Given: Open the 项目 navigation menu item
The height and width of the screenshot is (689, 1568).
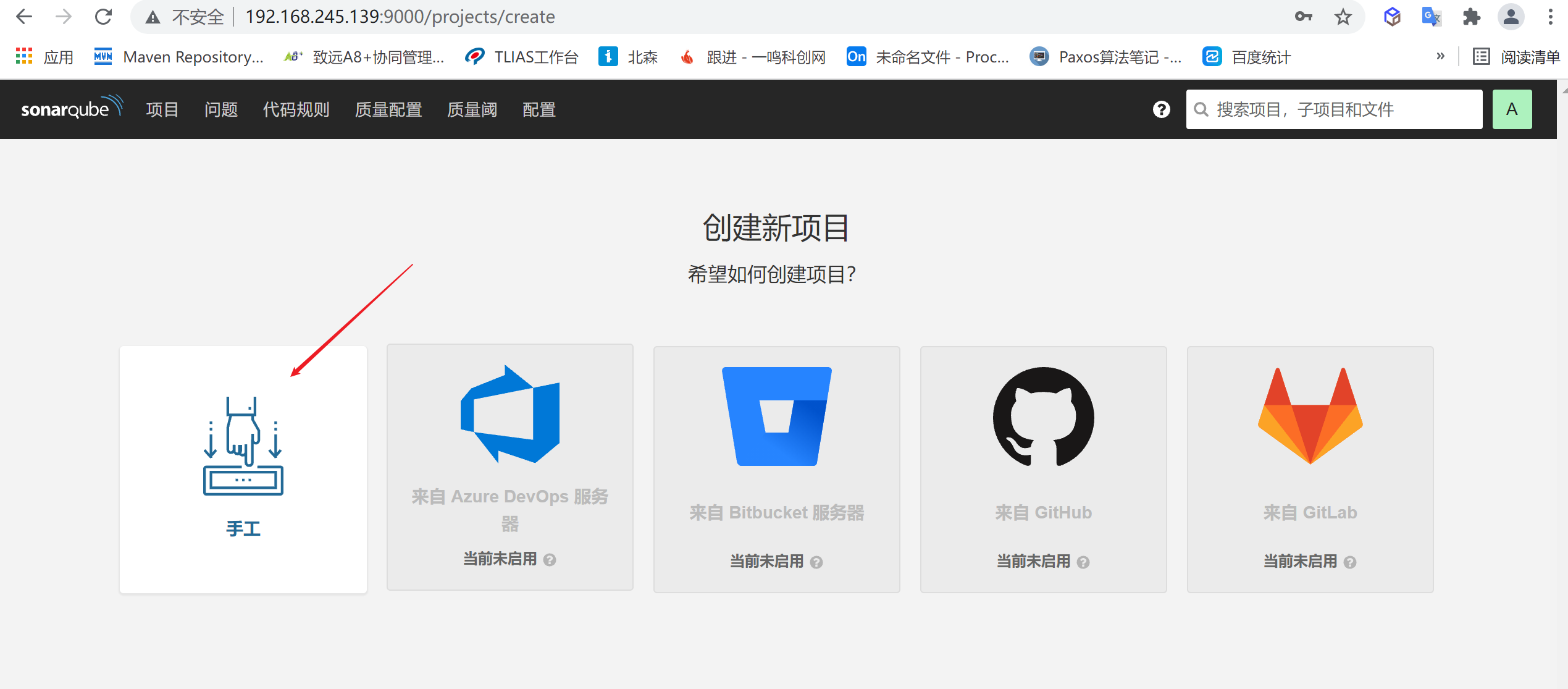Looking at the screenshot, I should click(162, 109).
